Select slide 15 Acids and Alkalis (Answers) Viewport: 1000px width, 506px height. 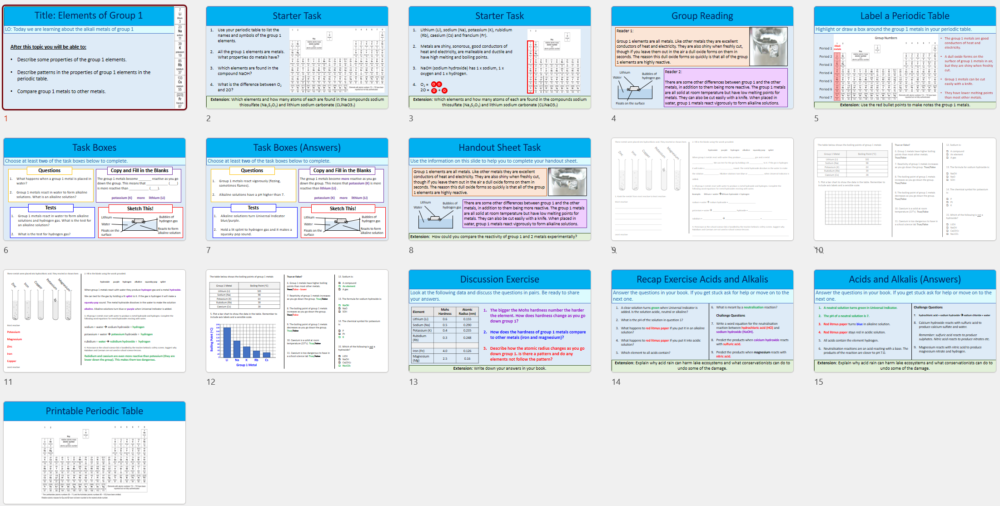coord(904,321)
